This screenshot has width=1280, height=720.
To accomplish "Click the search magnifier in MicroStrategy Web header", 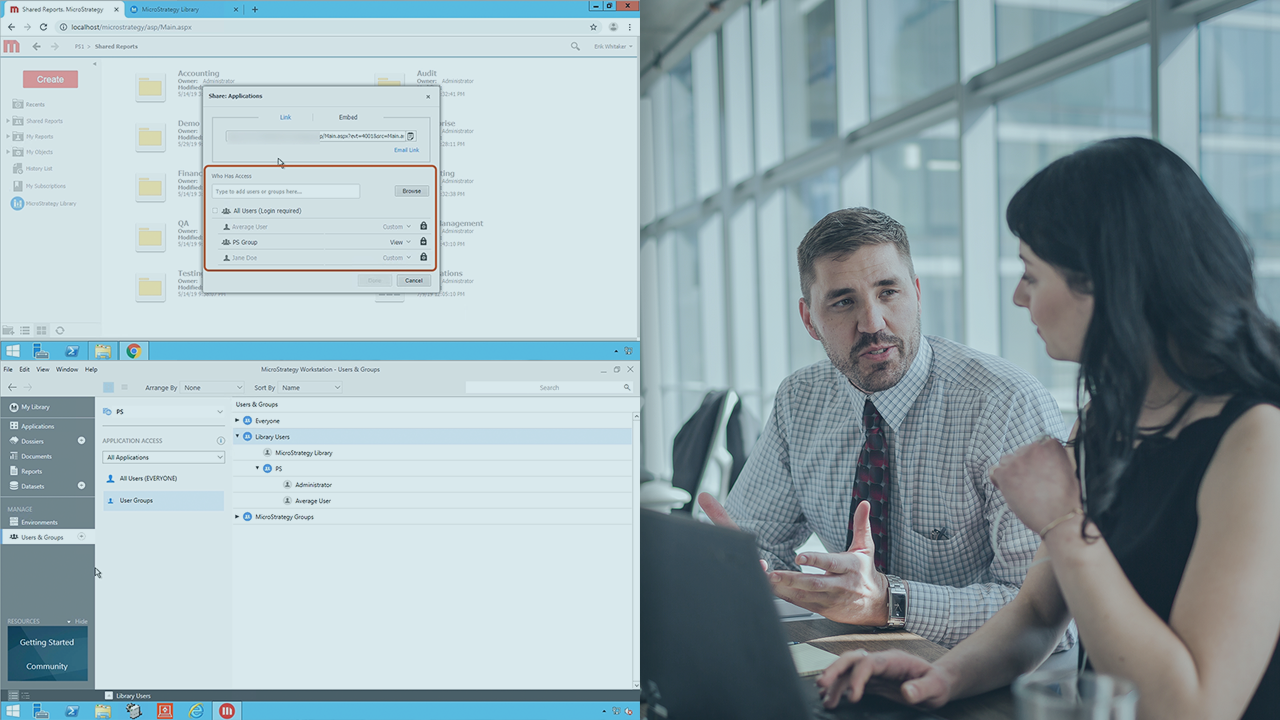I will [x=575, y=46].
